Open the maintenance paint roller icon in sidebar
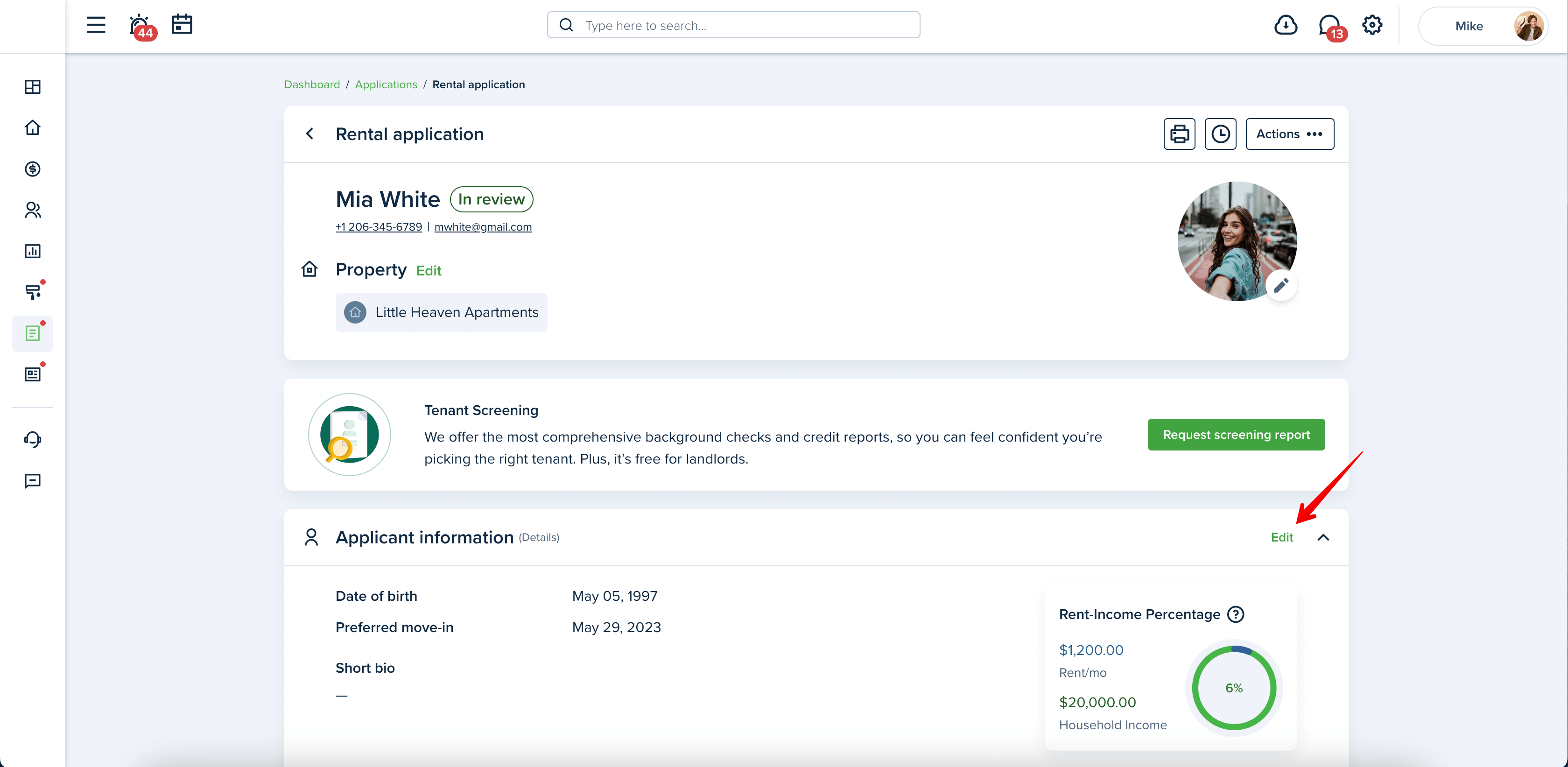 [33, 292]
